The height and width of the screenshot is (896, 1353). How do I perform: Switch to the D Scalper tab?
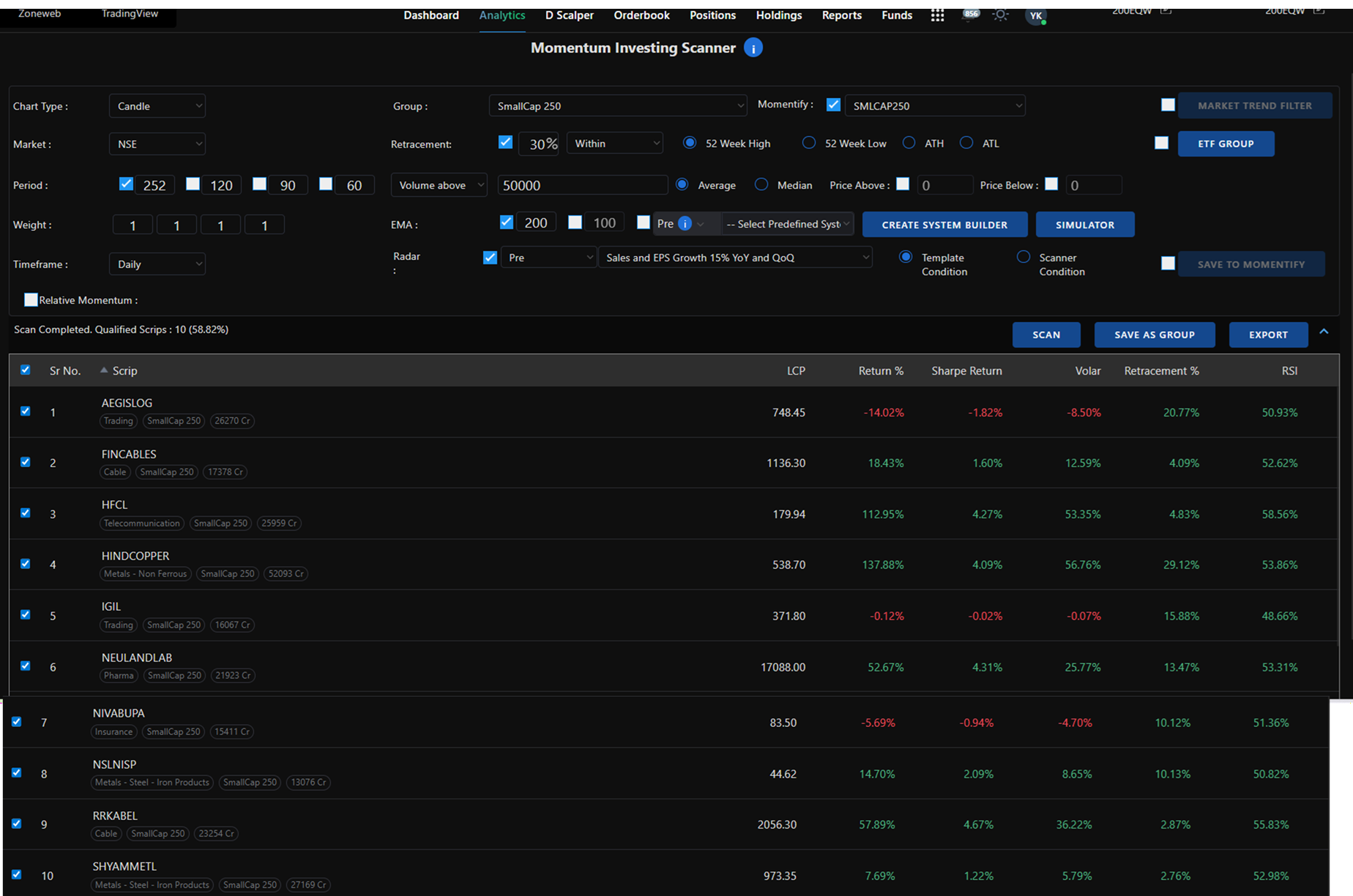pyautogui.click(x=569, y=15)
